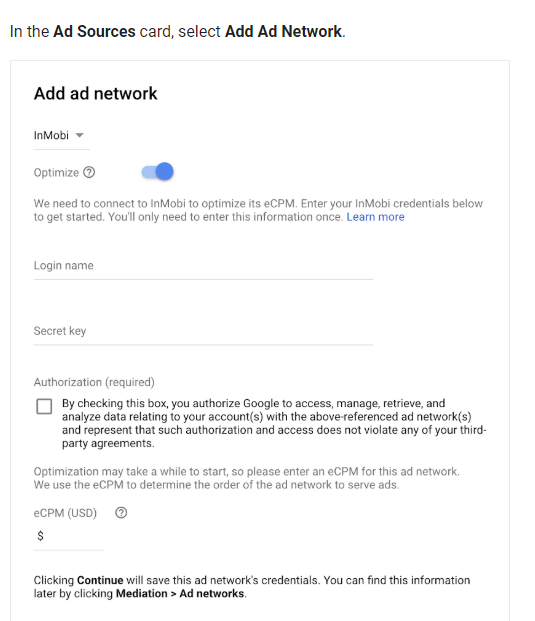Toggle the Optimize switch off
This screenshot has height=621, width=535.
(x=158, y=171)
